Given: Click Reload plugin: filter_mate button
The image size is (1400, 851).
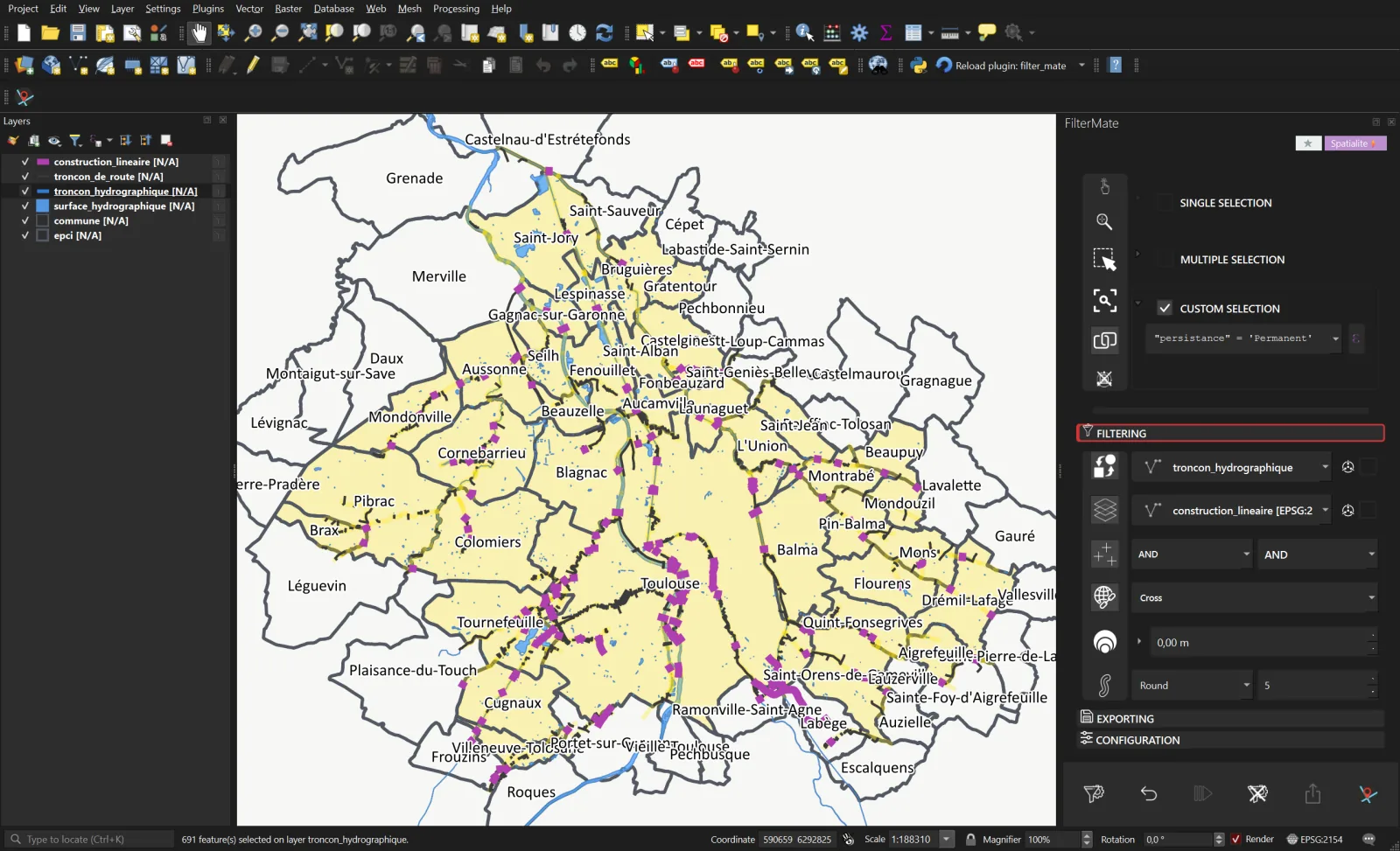Looking at the screenshot, I should click(1002, 65).
